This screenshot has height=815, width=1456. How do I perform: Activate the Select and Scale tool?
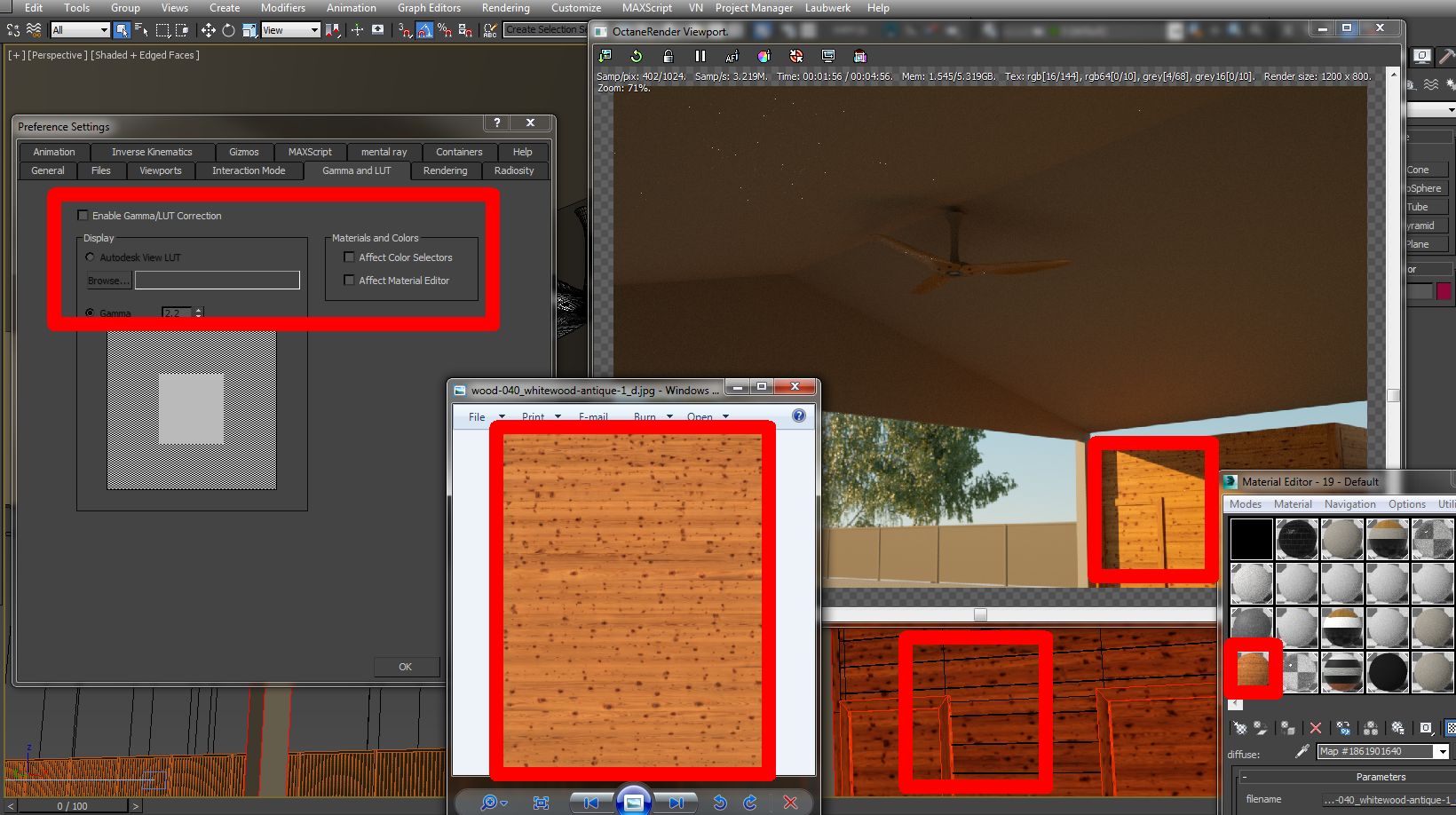pyautogui.click(x=249, y=30)
